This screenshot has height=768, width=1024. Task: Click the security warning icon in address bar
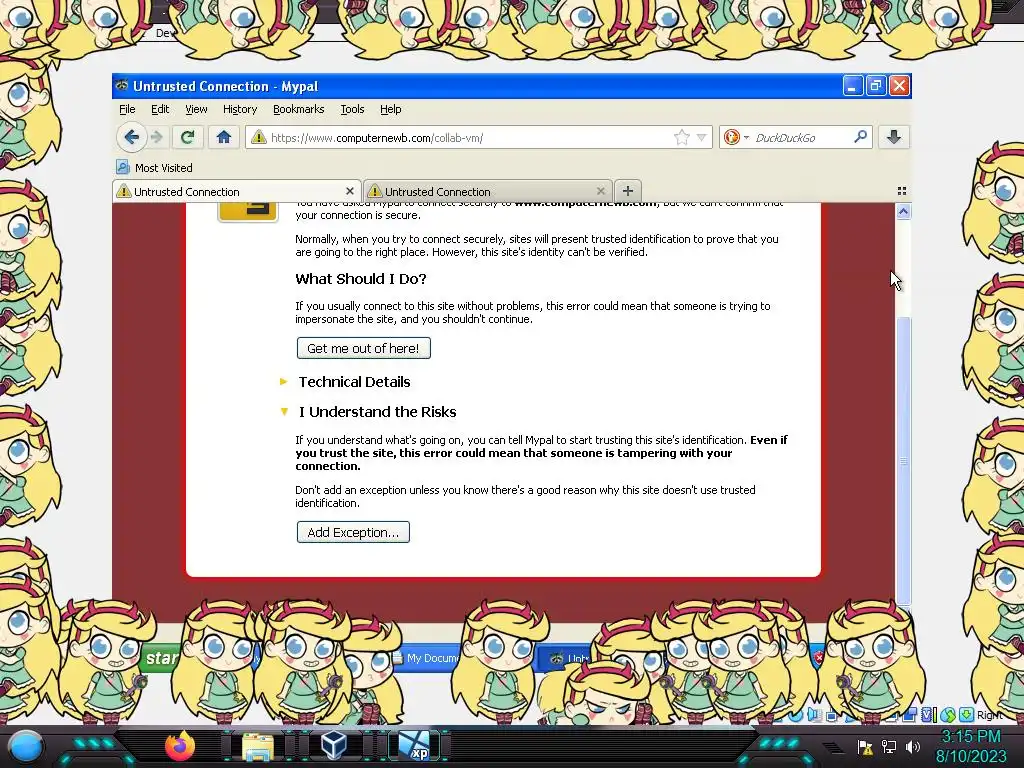pyautogui.click(x=259, y=137)
